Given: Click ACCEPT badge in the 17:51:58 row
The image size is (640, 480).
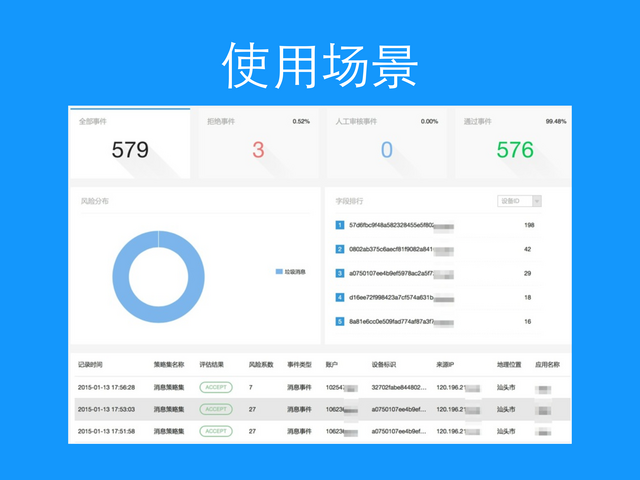Looking at the screenshot, I should point(216,431).
